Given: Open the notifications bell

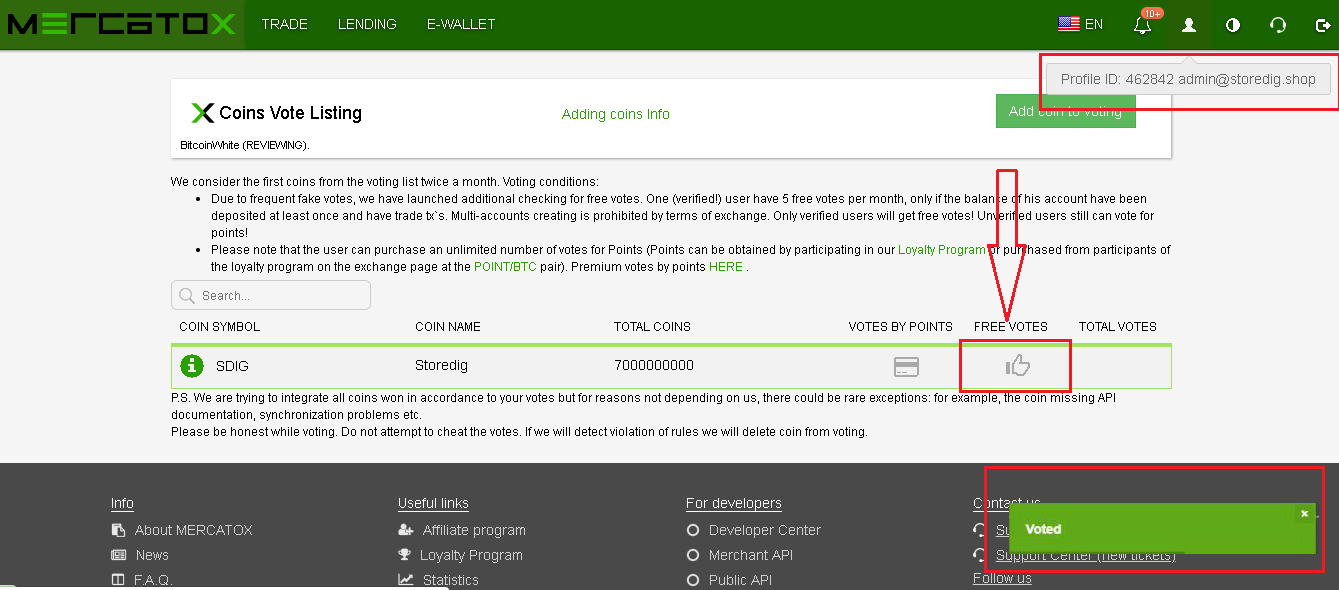Looking at the screenshot, I should (1143, 25).
